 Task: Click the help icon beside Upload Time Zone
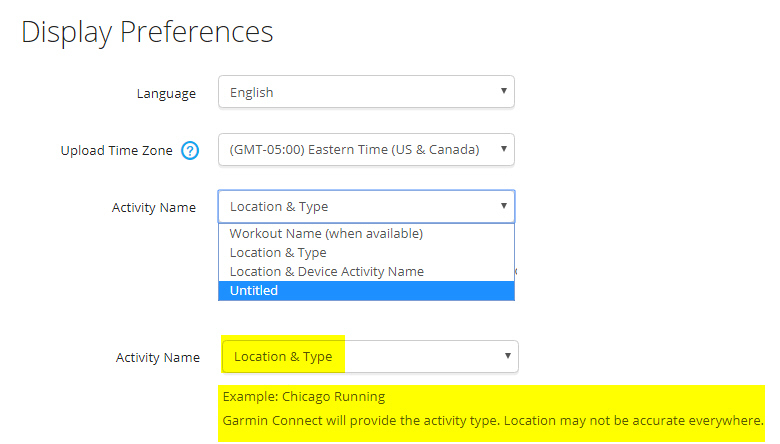click(190, 151)
